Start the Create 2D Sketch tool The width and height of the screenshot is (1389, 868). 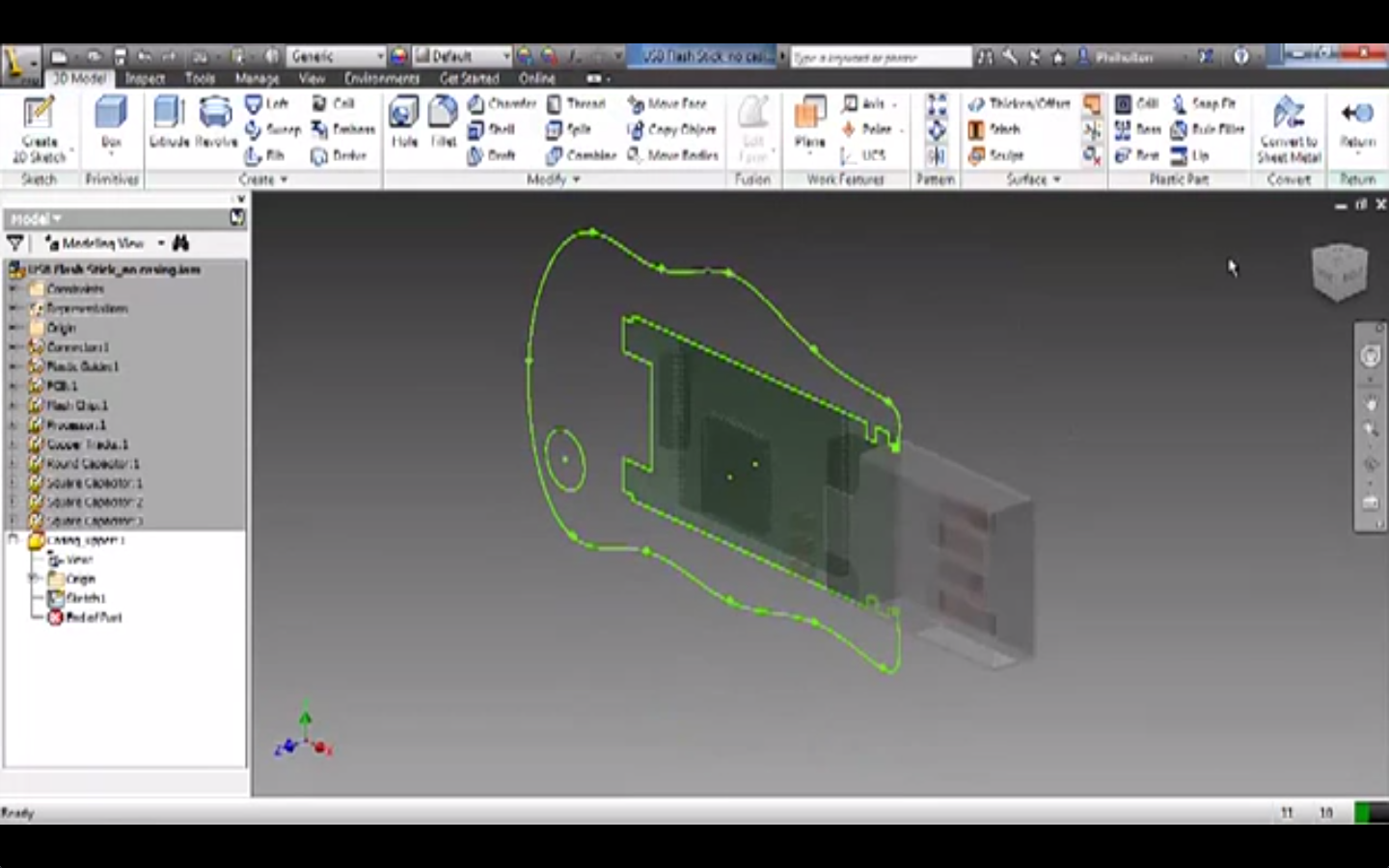(x=39, y=130)
